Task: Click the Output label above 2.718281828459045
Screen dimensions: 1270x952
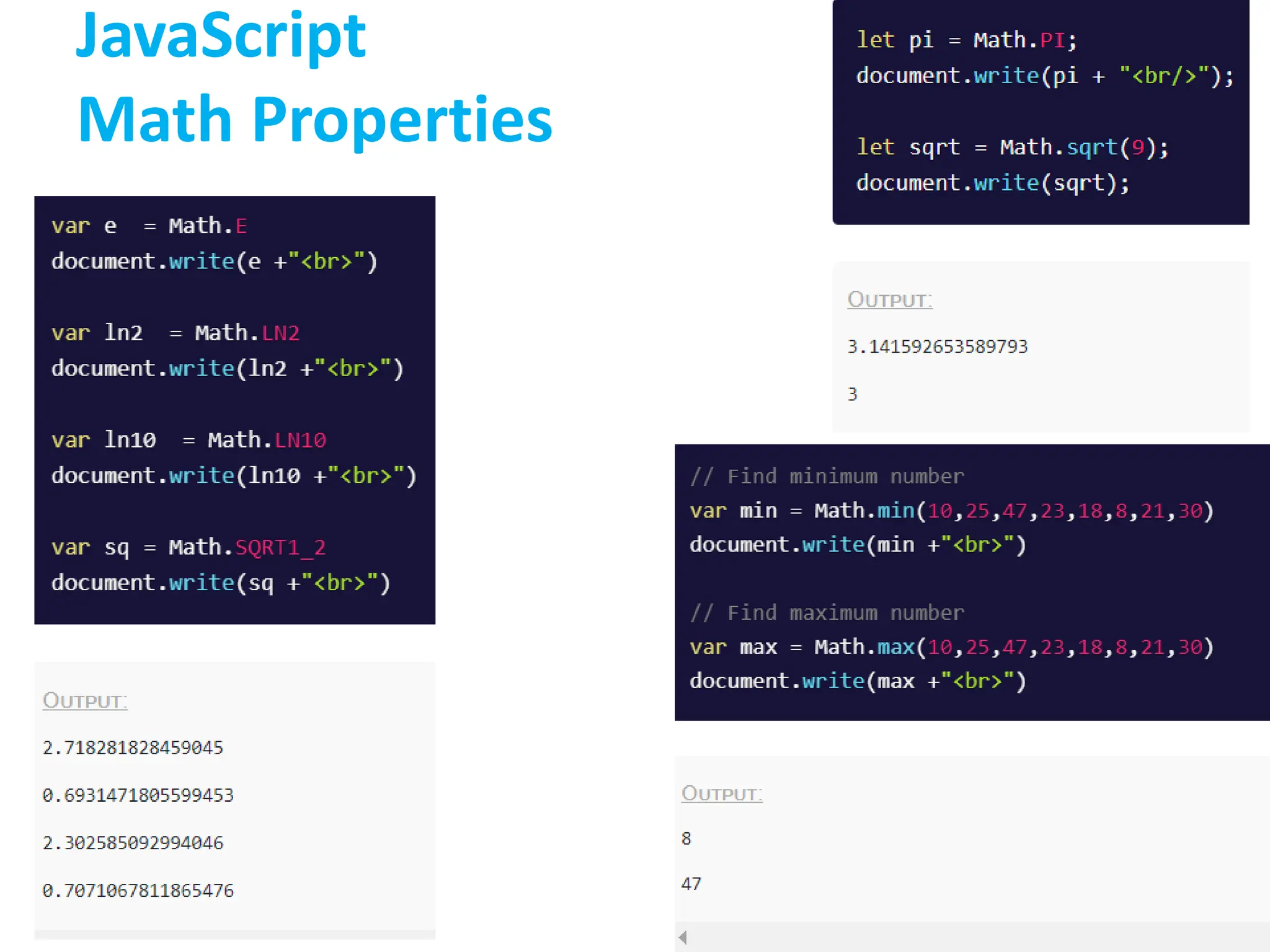Action: coord(85,700)
